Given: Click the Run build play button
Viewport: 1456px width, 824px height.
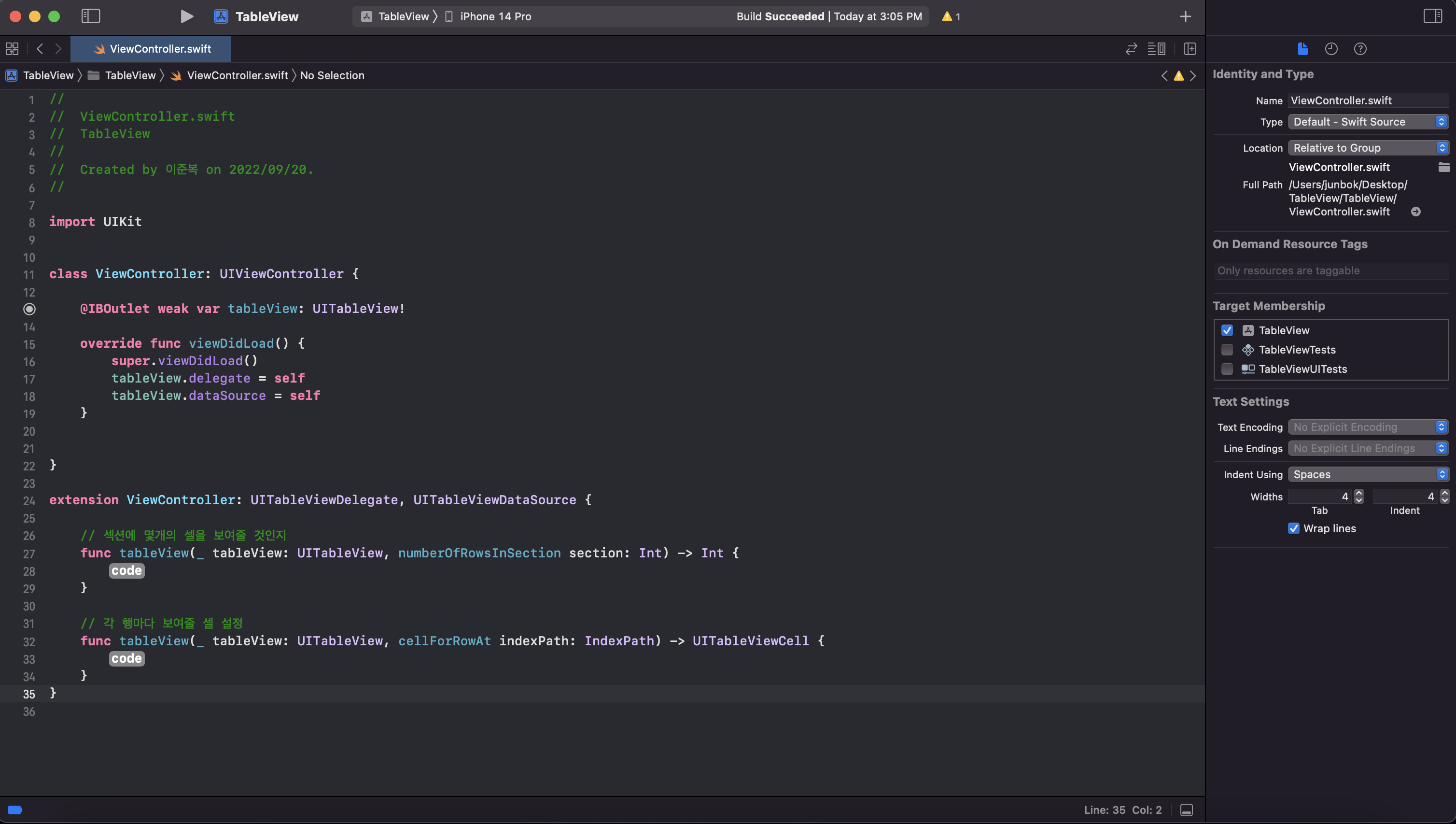Looking at the screenshot, I should [x=187, y=16].
